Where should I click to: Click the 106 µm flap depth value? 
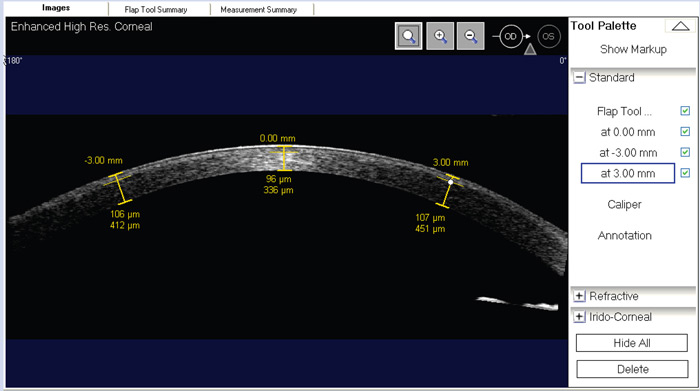point(125,214)
